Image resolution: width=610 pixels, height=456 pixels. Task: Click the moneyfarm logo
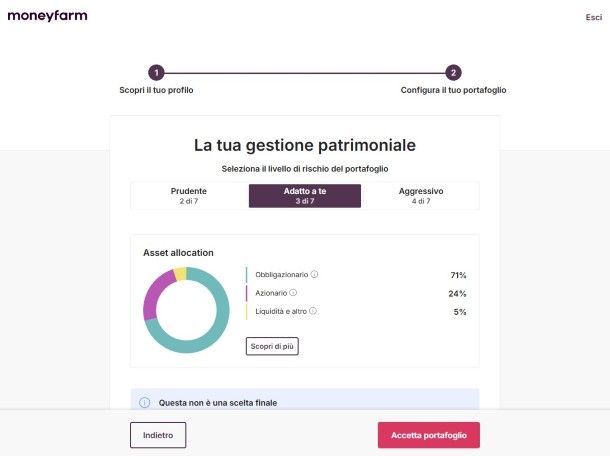(47, 16)
